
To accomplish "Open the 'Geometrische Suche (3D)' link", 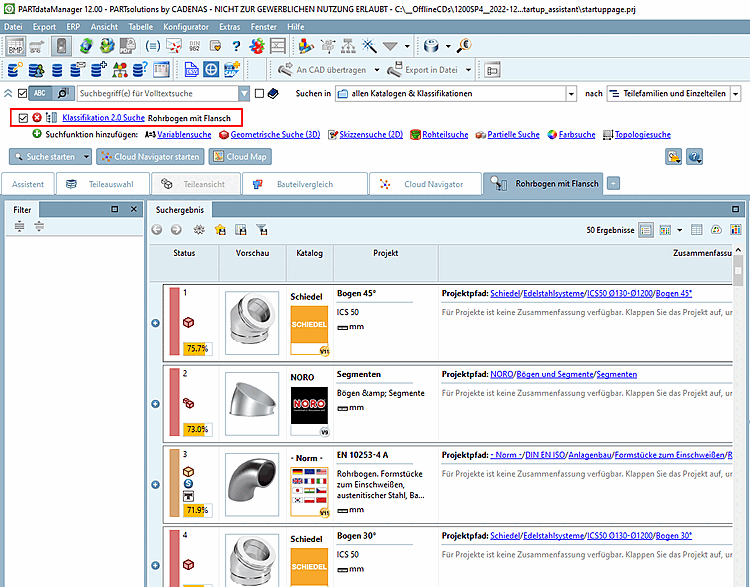I will (276, 134).
